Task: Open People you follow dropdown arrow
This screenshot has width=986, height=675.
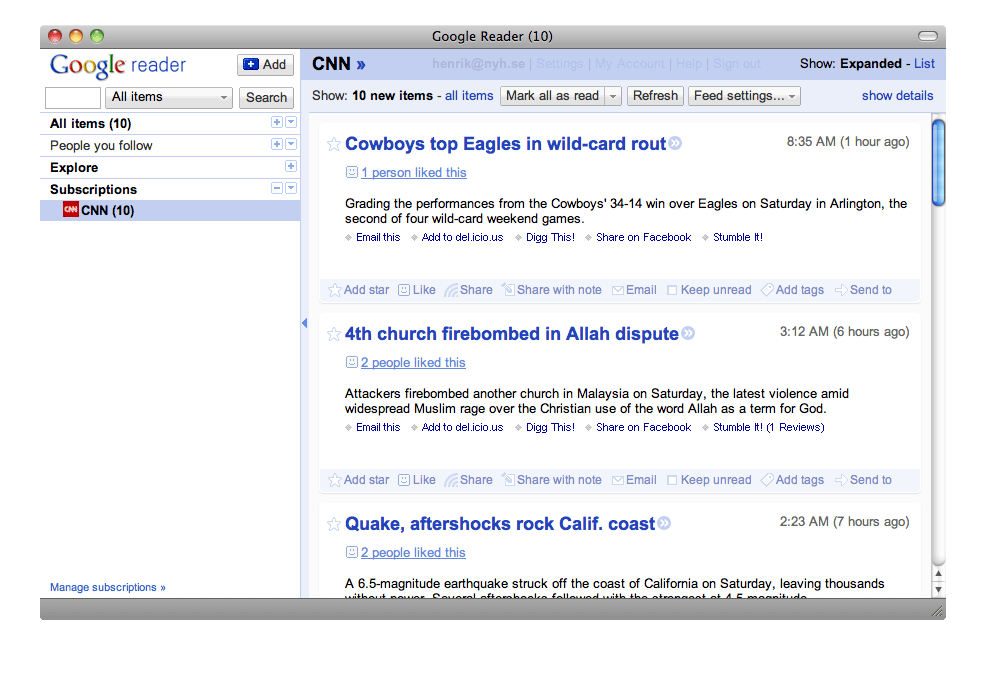Action: coord(291,144)
